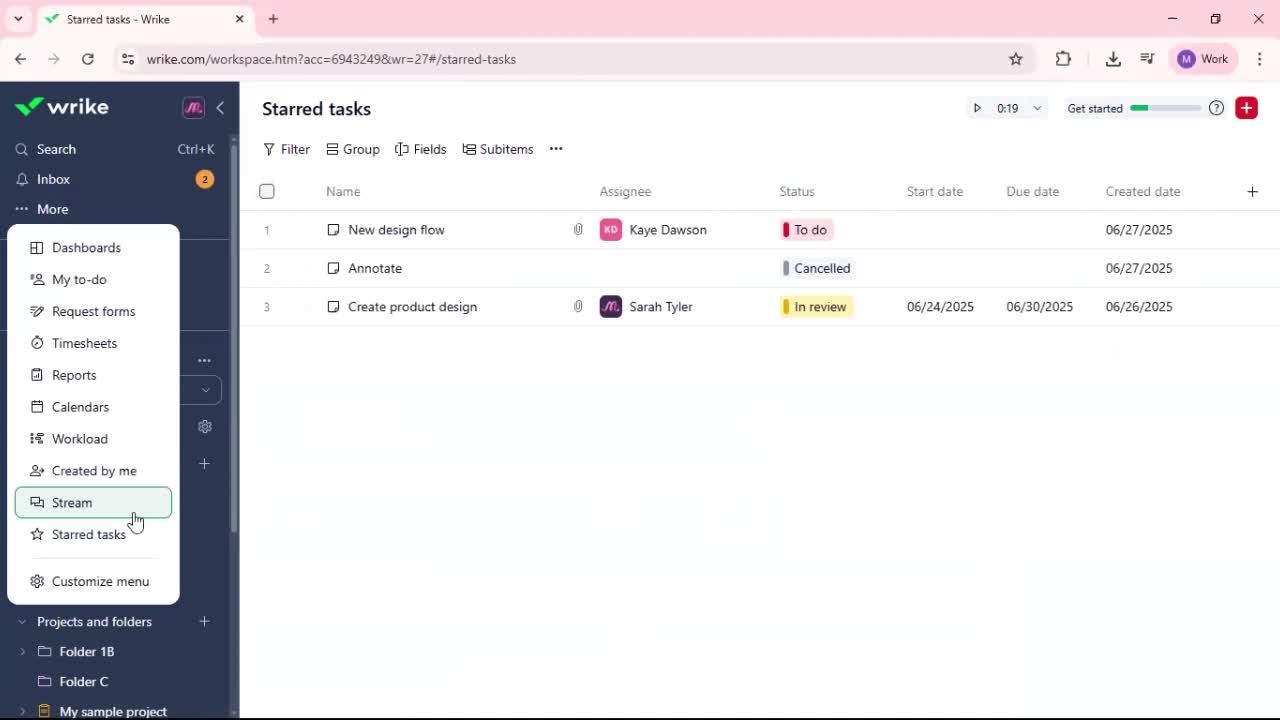Screen dimensions: 1280x720
Task: Open Created by me menu entry
Action: coord(93,471)
